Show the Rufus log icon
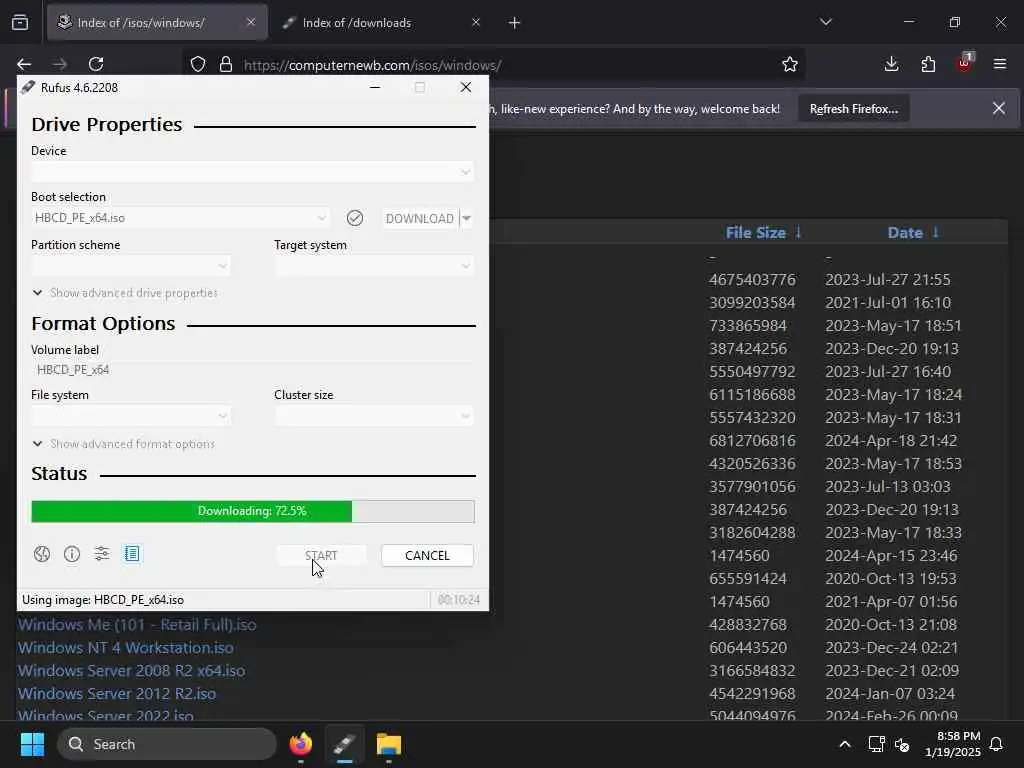Viewport: 1024px width, 768px height. click(x=132, y=554)
